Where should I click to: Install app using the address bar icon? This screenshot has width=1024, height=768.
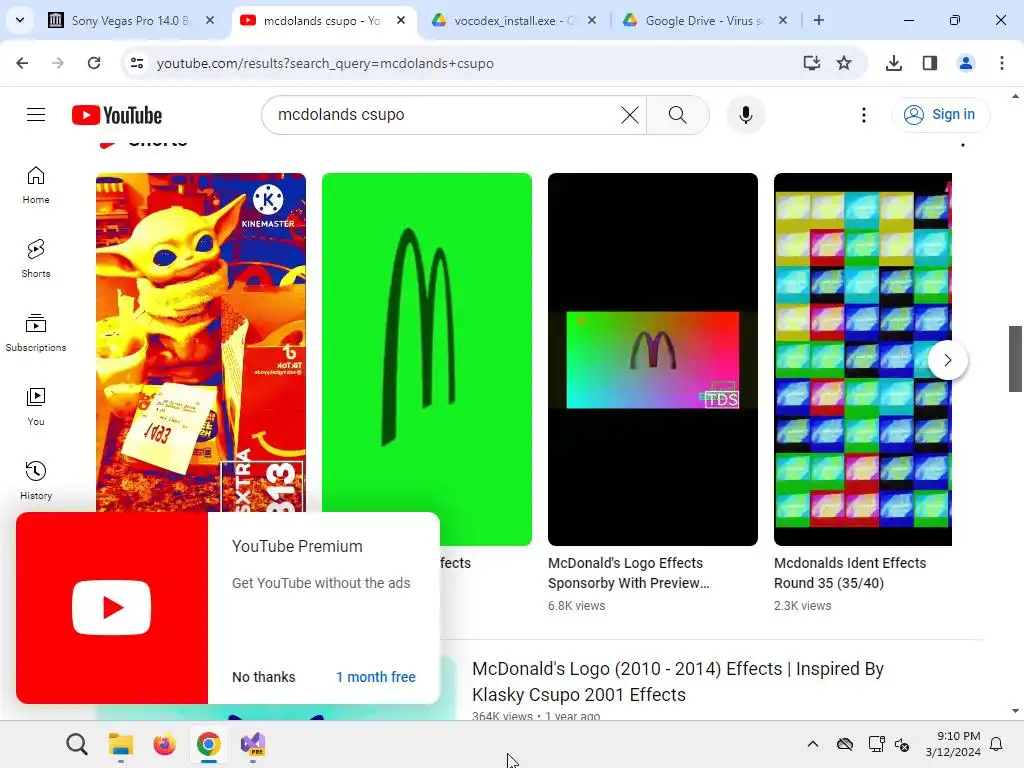[x=811, y=63]
